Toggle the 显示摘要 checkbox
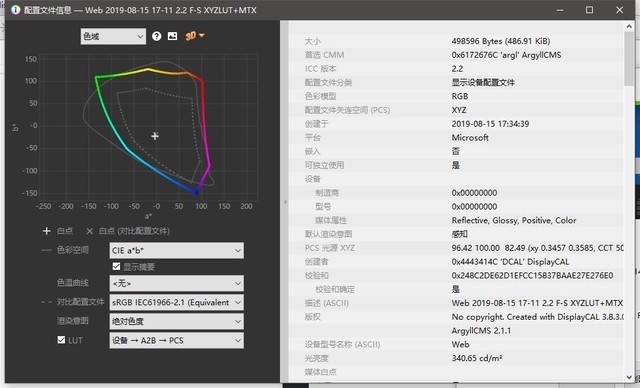This screenshot has width=640, height=388. (116, 266)
